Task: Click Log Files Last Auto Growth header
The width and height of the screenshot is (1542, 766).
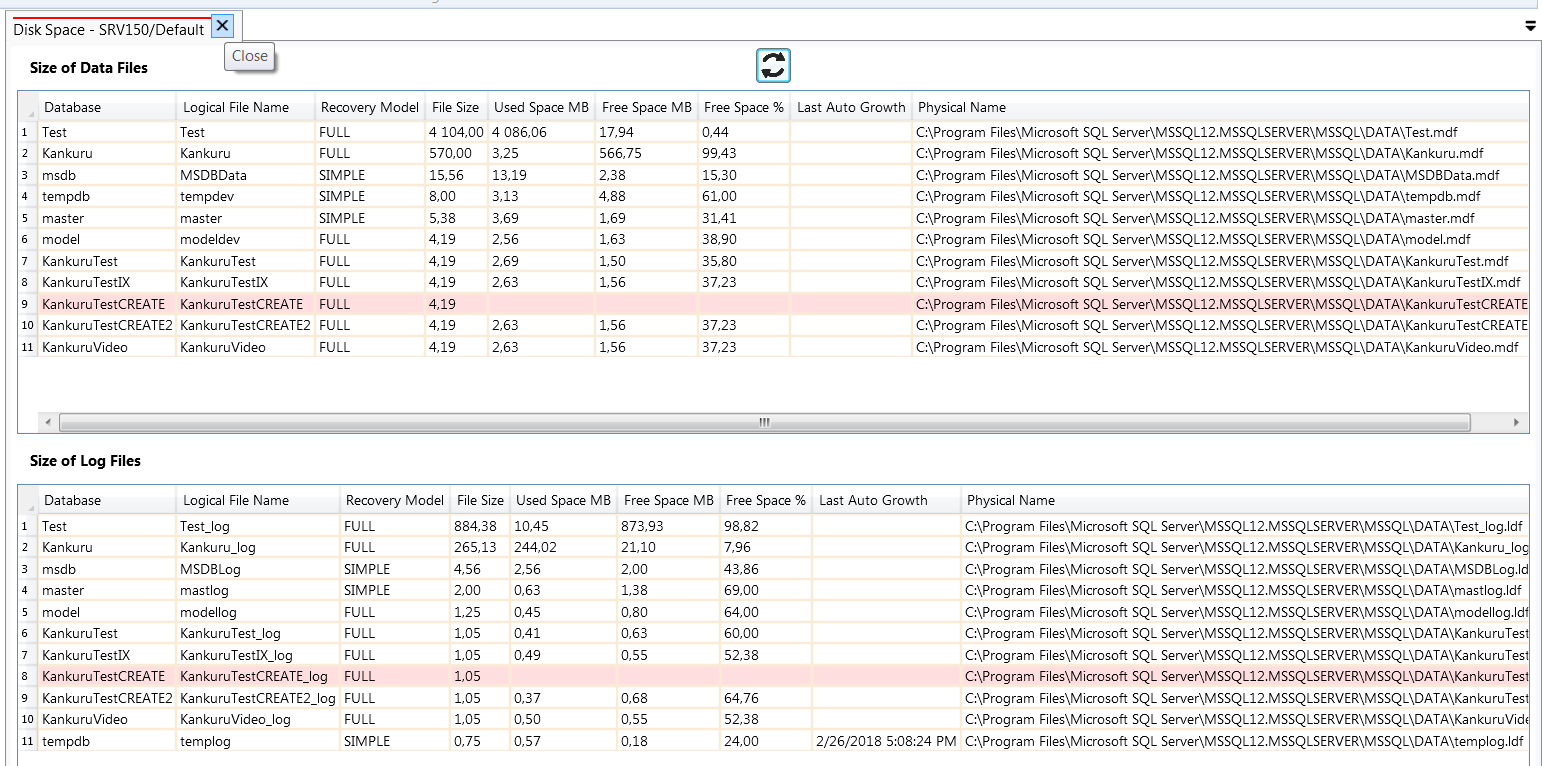Action: 886,500
